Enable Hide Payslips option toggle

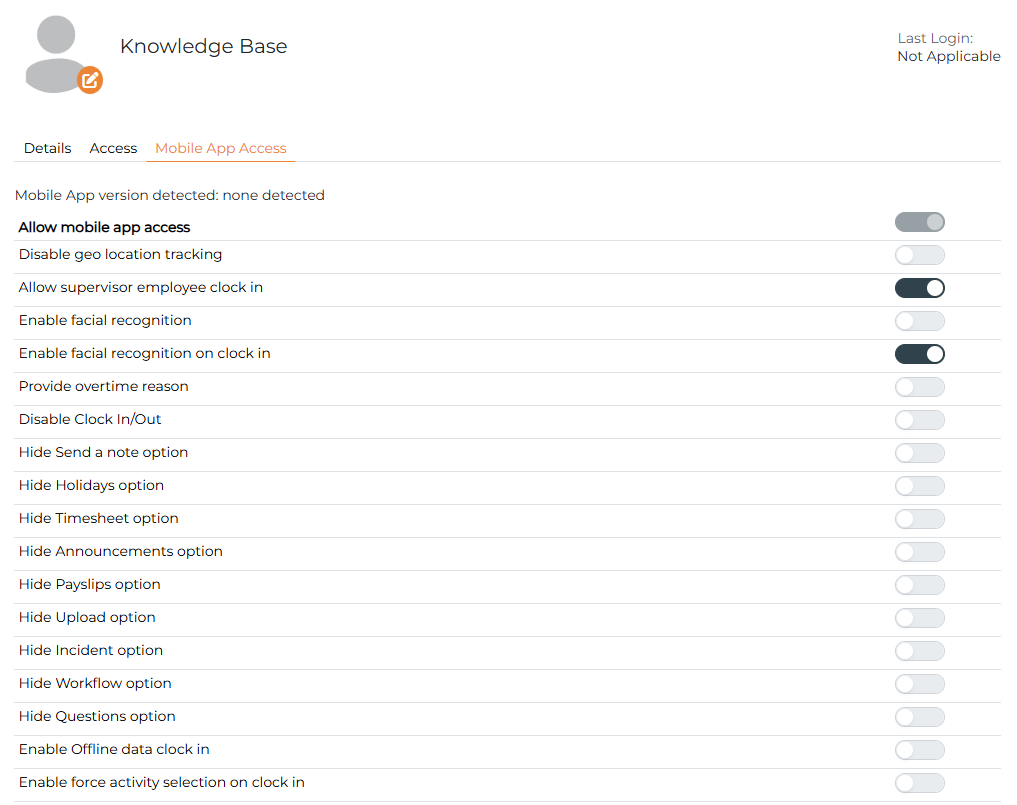pyautogui.click(x=920, y=585)
